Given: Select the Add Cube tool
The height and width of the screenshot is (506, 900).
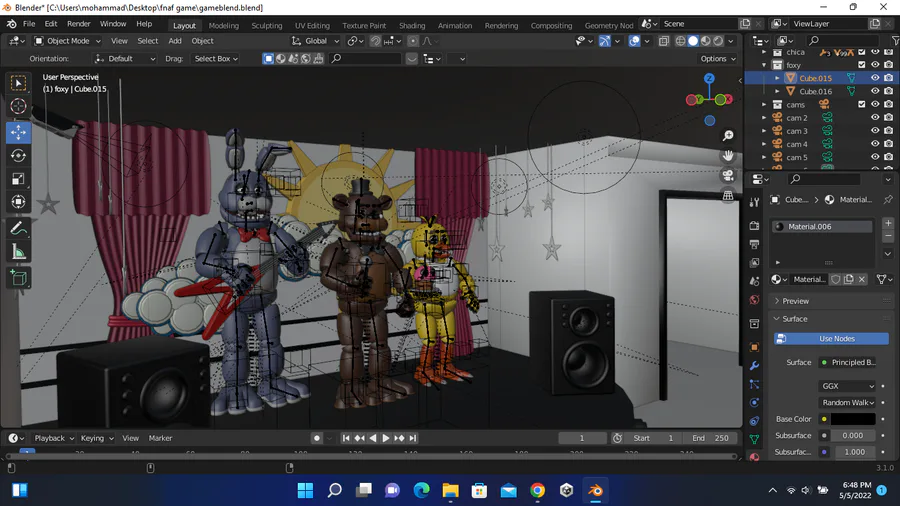Looking at the screenshot, I should [x=18, y=278].
